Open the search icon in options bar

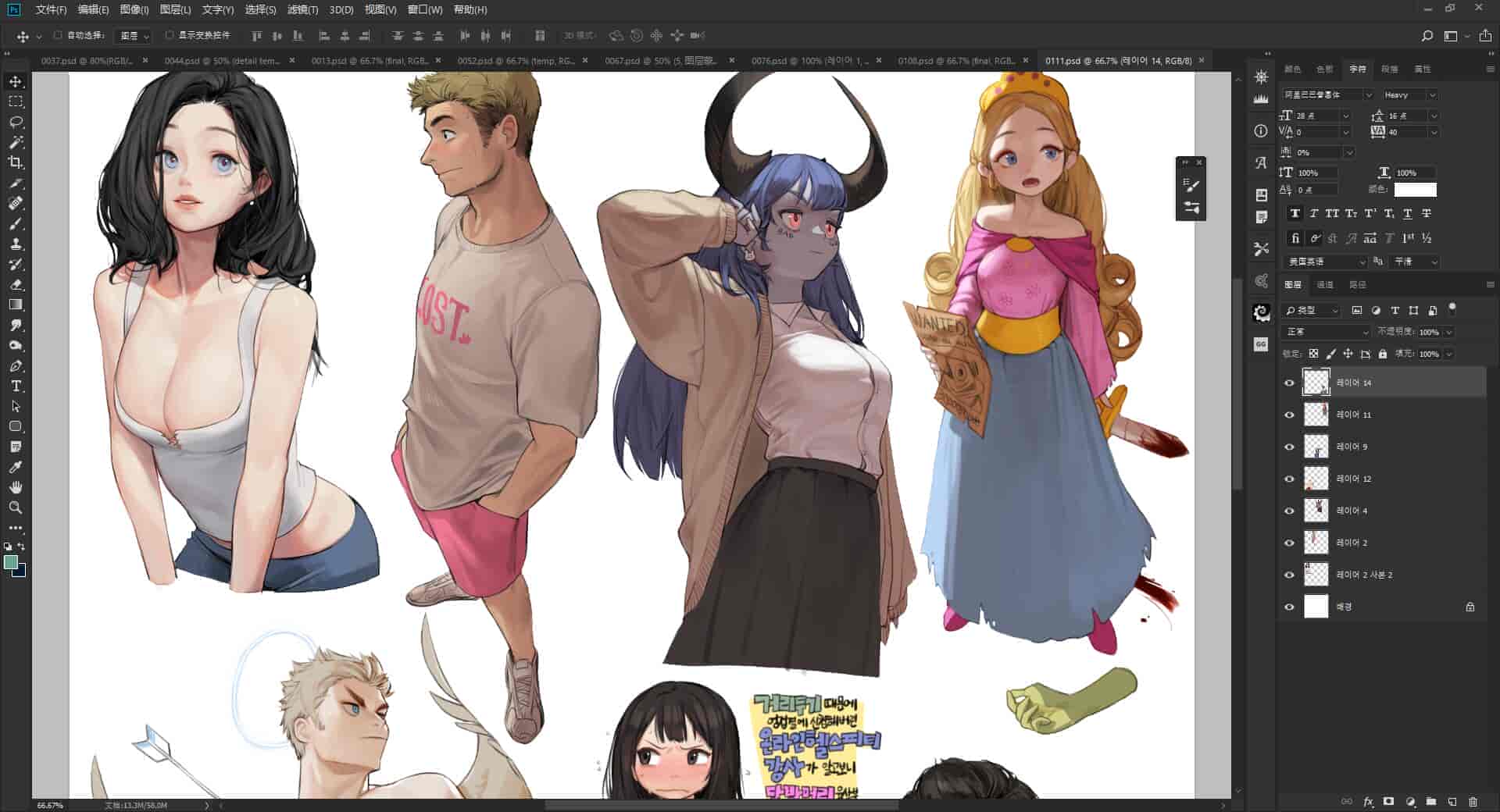coord(1427,36)
